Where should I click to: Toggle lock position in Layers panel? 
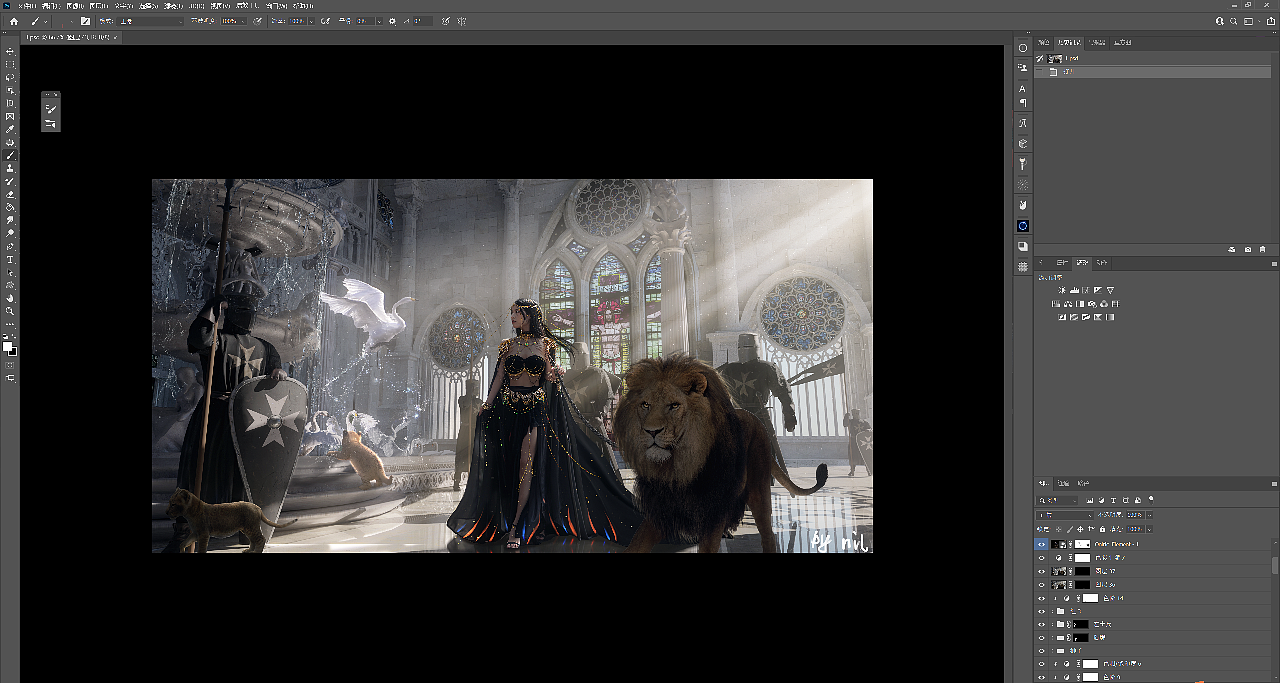(1080, 529)
